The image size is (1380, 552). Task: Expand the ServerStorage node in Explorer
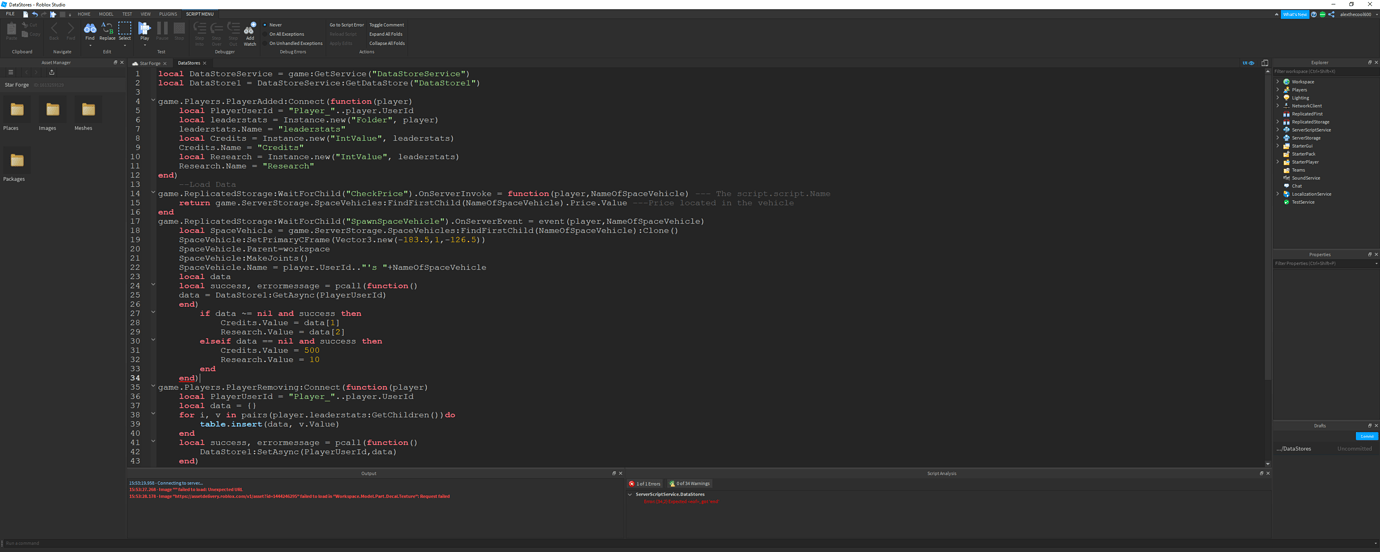[x=1278, y=138]
